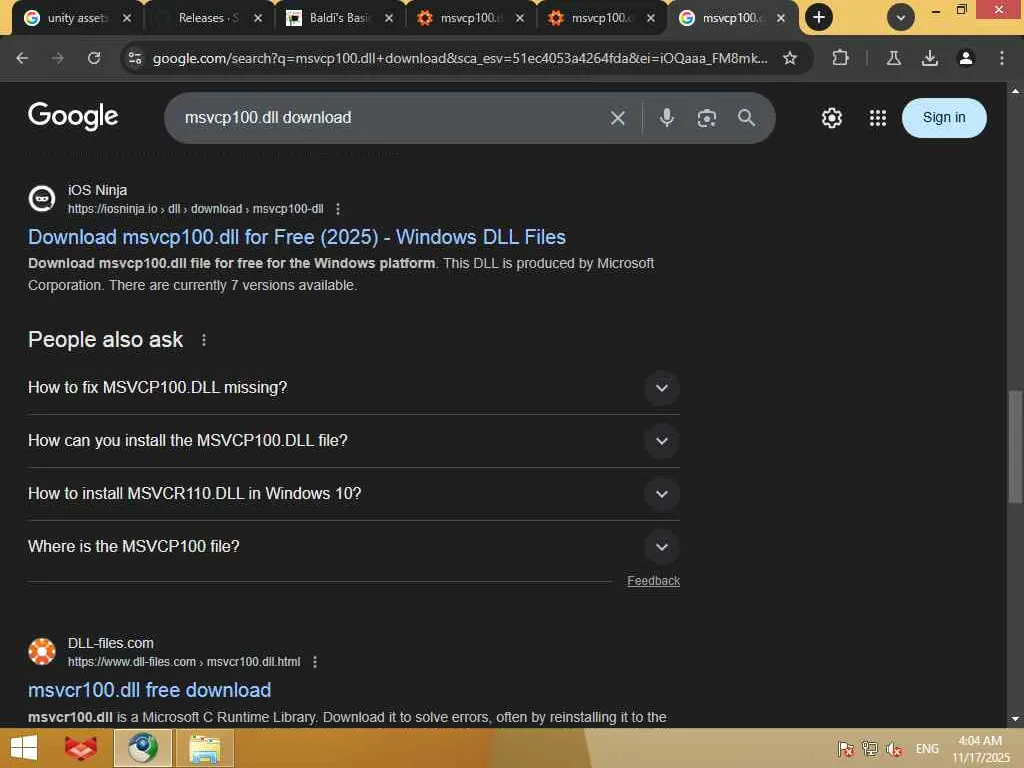Click the Google search input field
The width and height of the screenshot is (1024, 768).
pos(392,118)
